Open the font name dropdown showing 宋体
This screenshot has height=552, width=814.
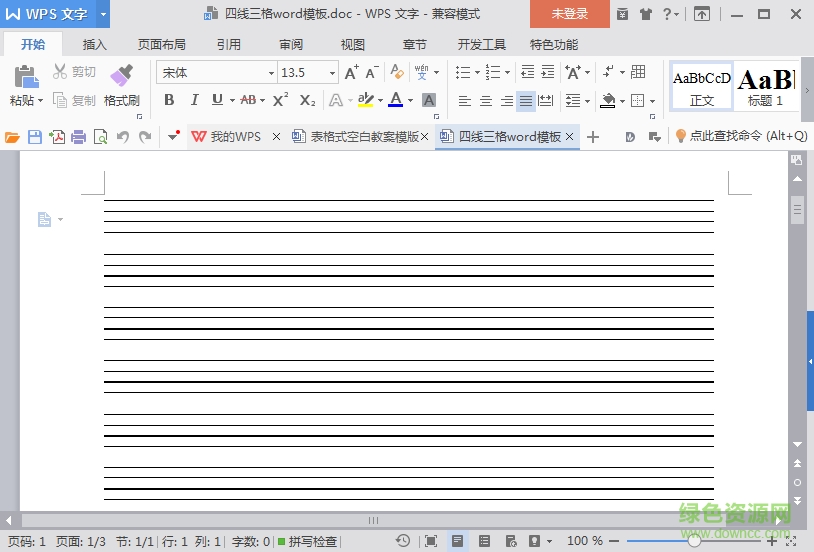coord(270,73)
